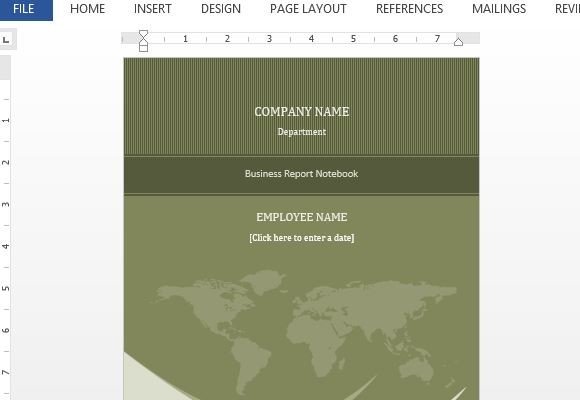This screenshot has width=580, height=400.
Task: Go to the REFERENCES tab
Action: [x=409, y=9]
